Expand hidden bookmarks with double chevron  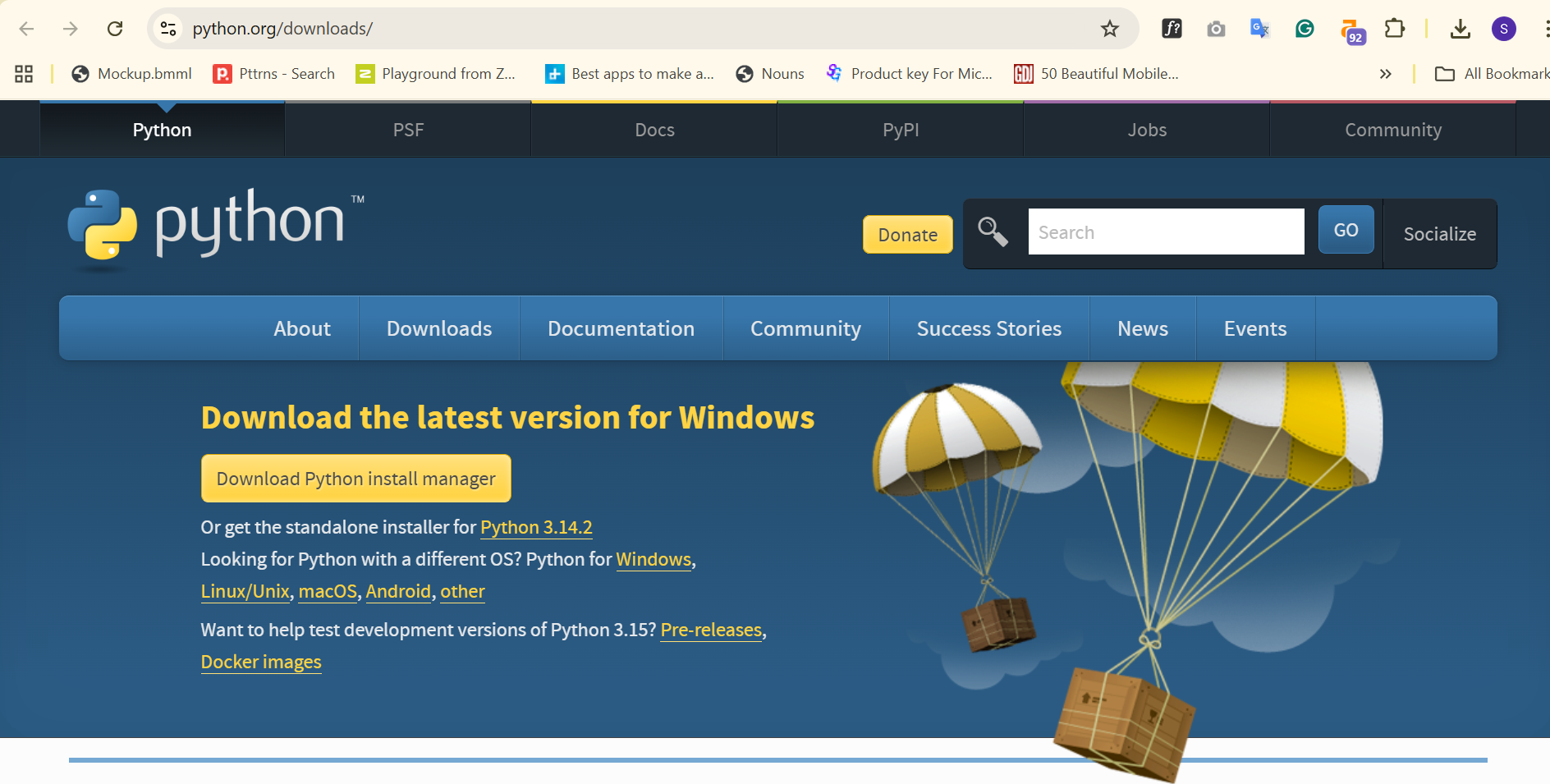[x=1385, y=74]
